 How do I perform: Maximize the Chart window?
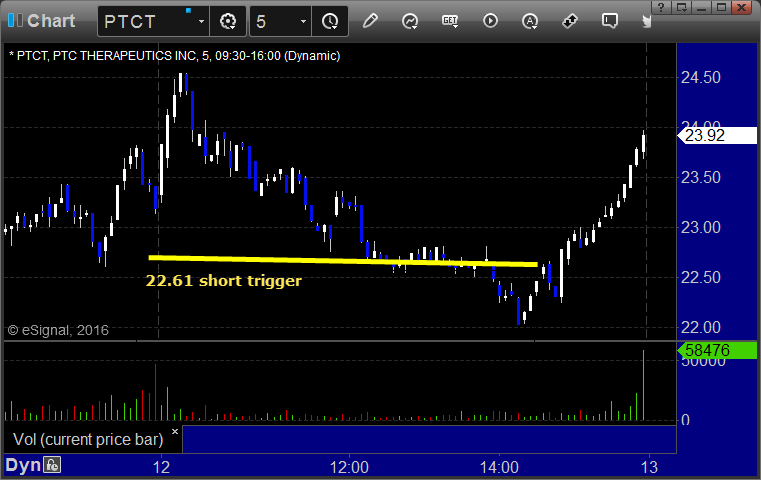[722, 7]
